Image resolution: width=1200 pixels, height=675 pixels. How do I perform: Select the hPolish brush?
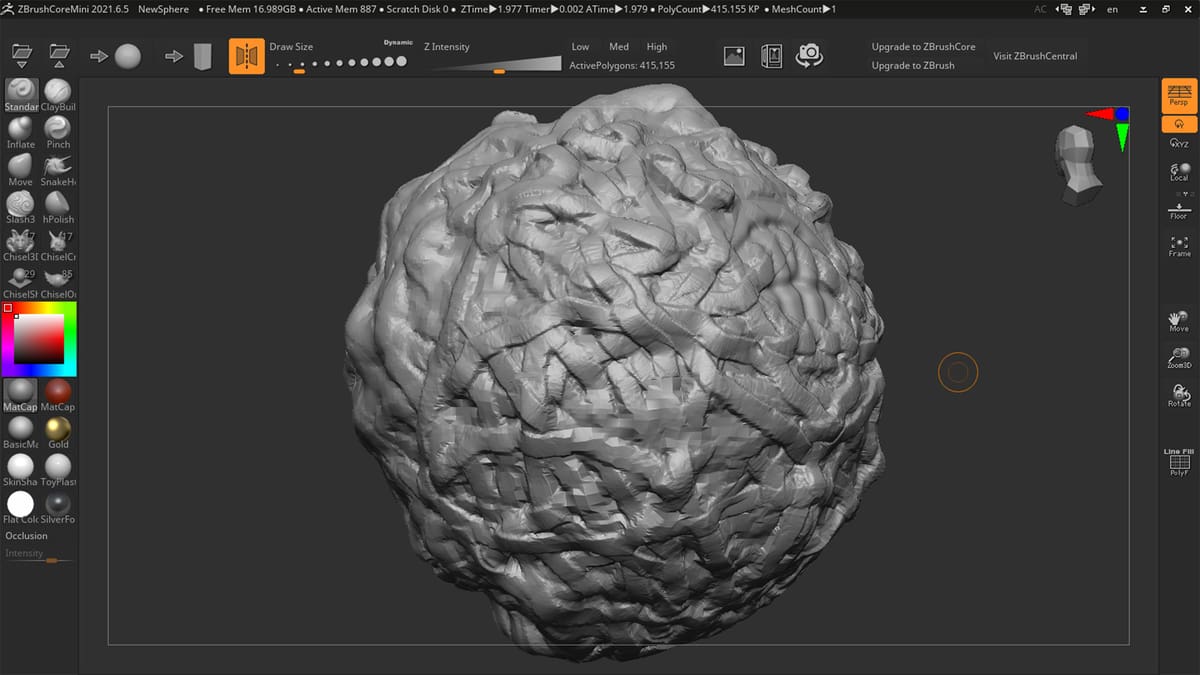coord(58,207)
